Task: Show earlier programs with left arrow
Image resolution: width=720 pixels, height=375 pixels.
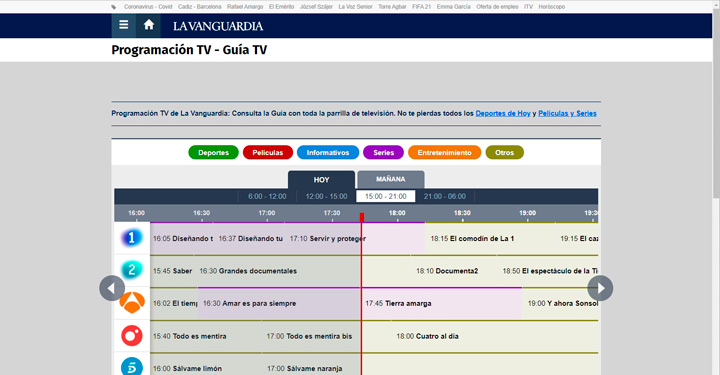Action: point(112,288)
